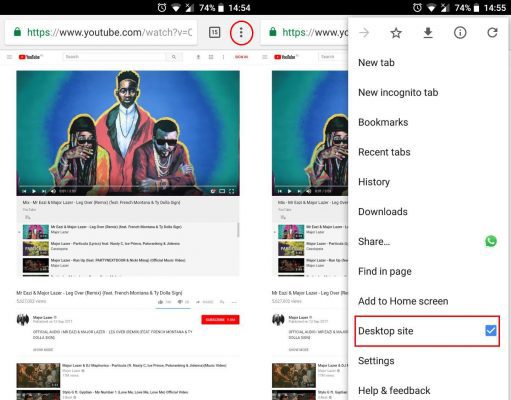511x400 pixels.
Task: Click the save-to-playlist icon beside Share
Action: (x=222, y=302)
